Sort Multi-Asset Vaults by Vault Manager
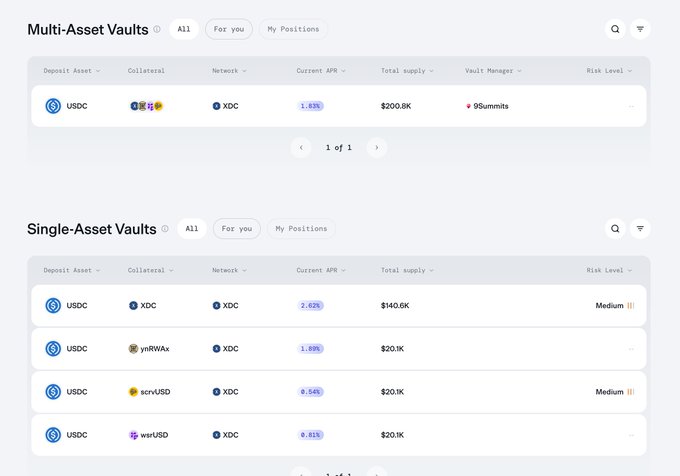The image size is (680, 476). (493, 71)
